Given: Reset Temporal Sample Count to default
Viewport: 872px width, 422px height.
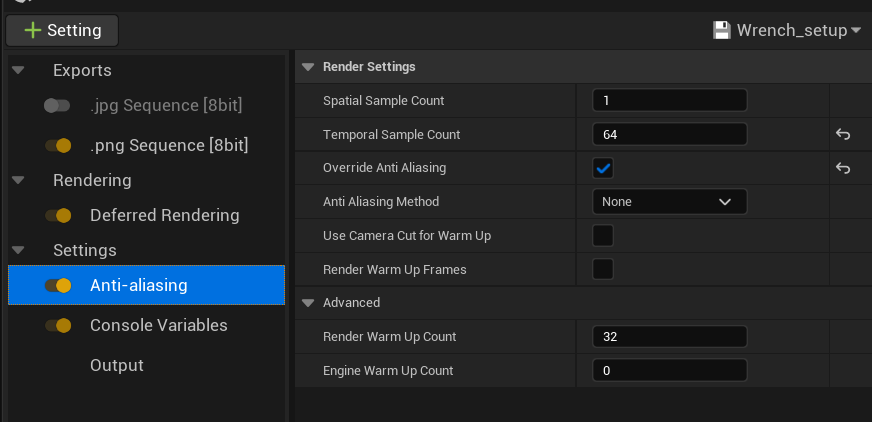Looking at the screenshot, I should click(843, 134).
